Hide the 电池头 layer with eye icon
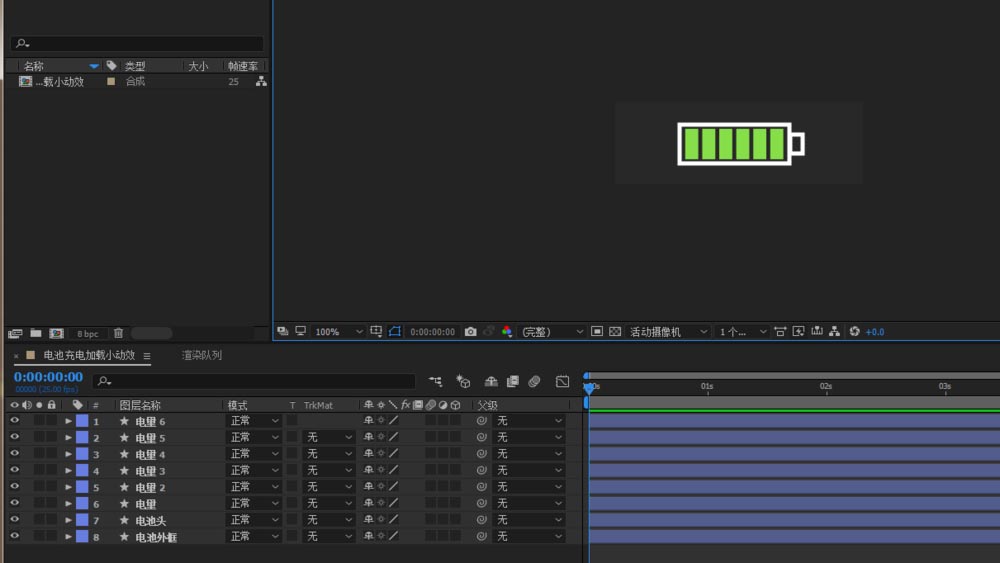Viewport: 1000px width, 563px height. tap(14, 520)
